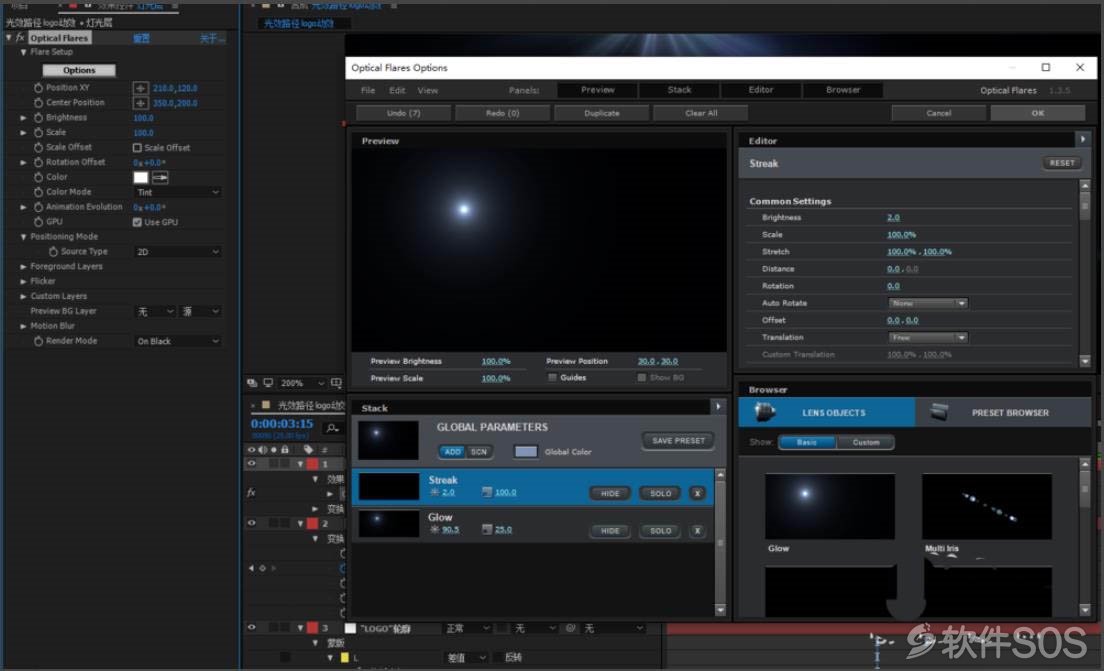Switch to the Lens Objects tab
Screen dimensions: 1104x671
click(827, 413)
